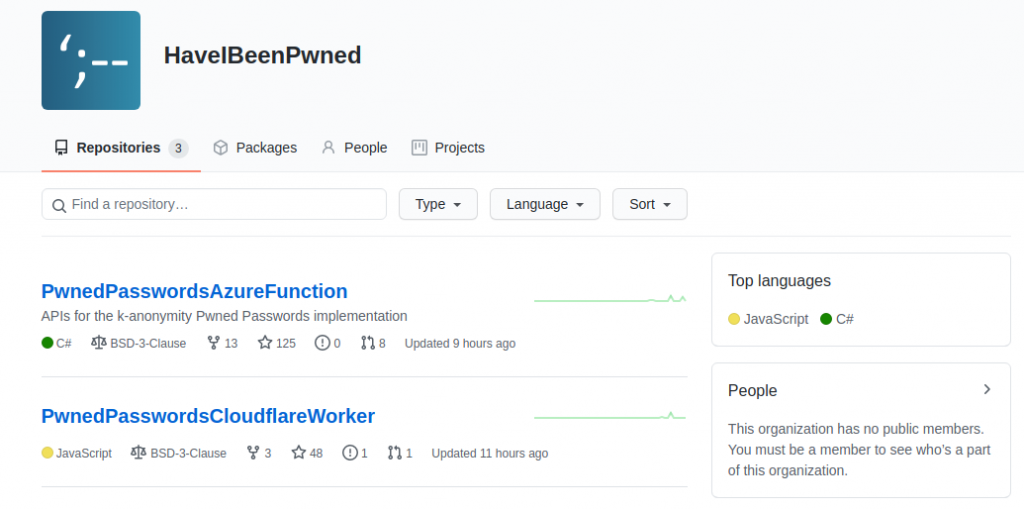Screen dimensions: 1024x510
Task: Click the Find a repository search field
Action: coord(214,204)
